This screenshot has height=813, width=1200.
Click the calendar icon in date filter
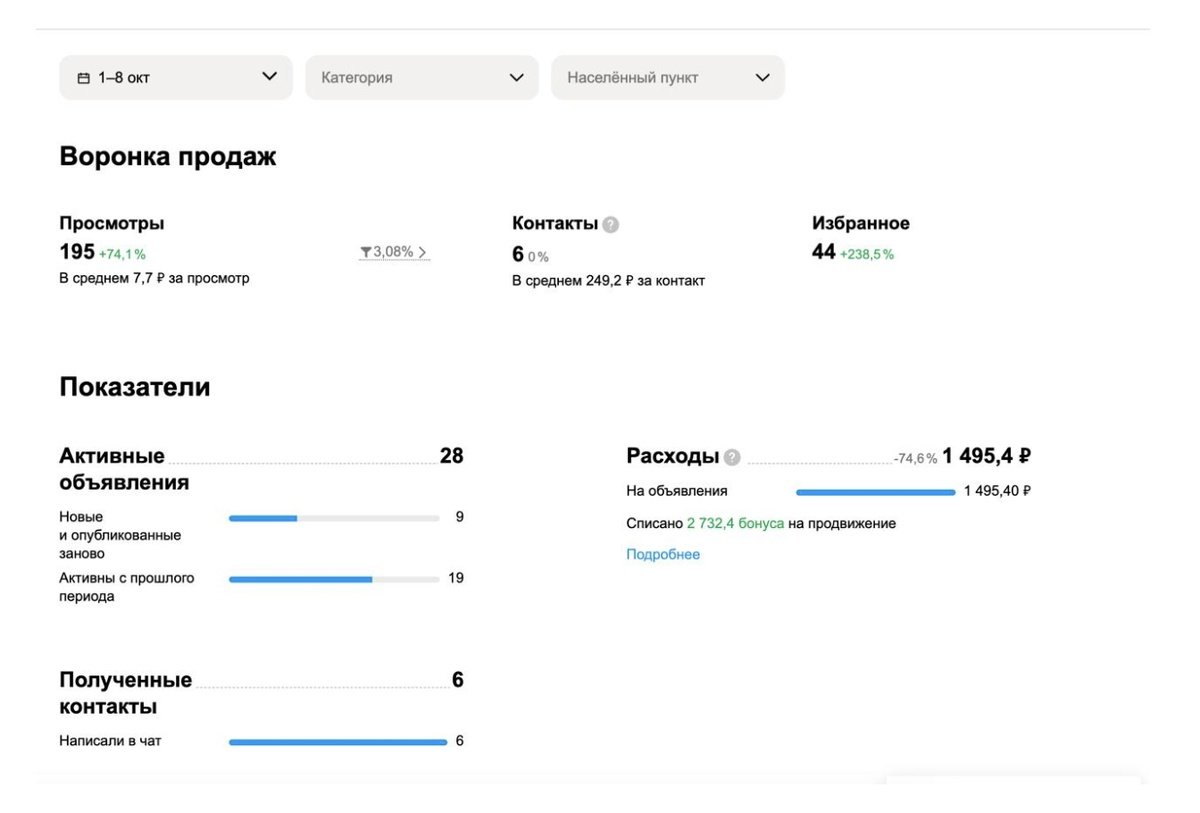pyautogui.click(x=84, y=78)
